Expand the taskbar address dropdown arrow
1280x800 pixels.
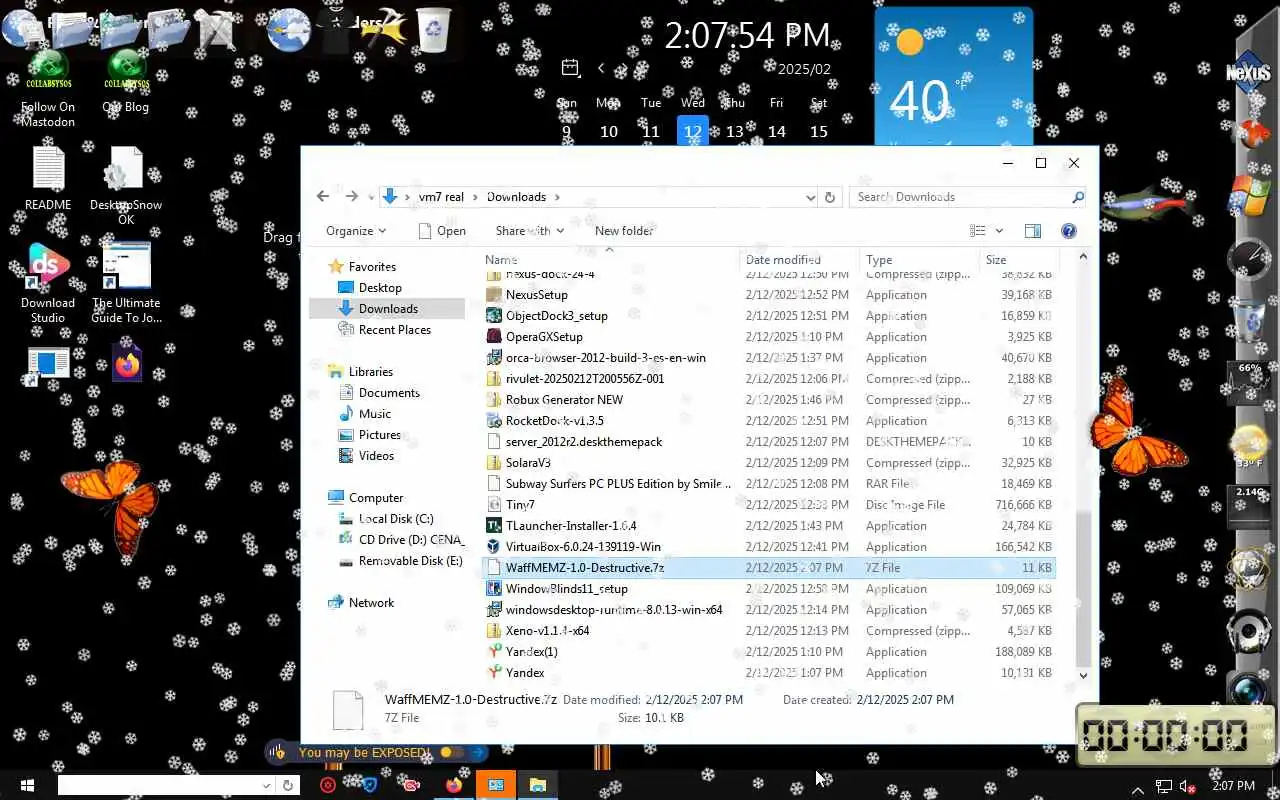267,785
